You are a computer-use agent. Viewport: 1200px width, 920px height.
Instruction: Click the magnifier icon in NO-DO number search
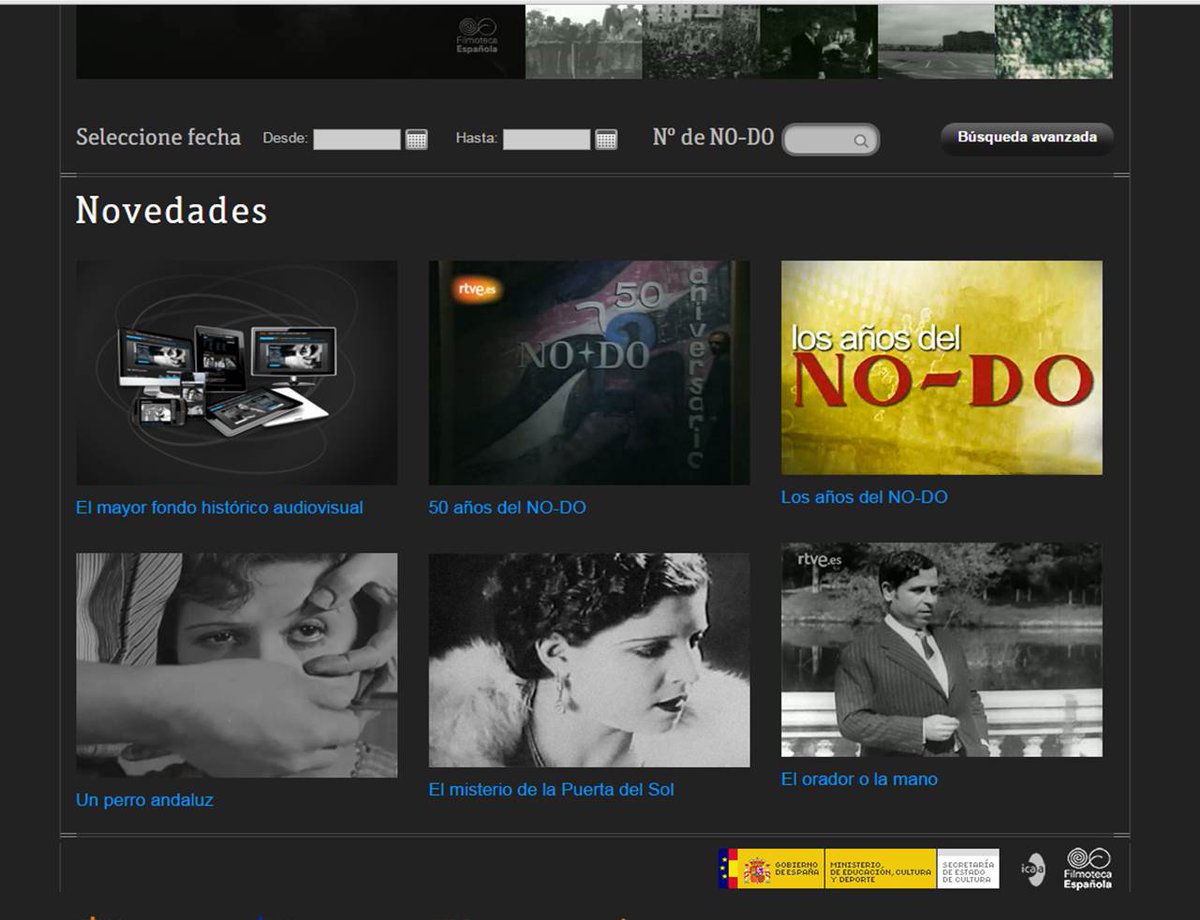(x=860, y=141)
